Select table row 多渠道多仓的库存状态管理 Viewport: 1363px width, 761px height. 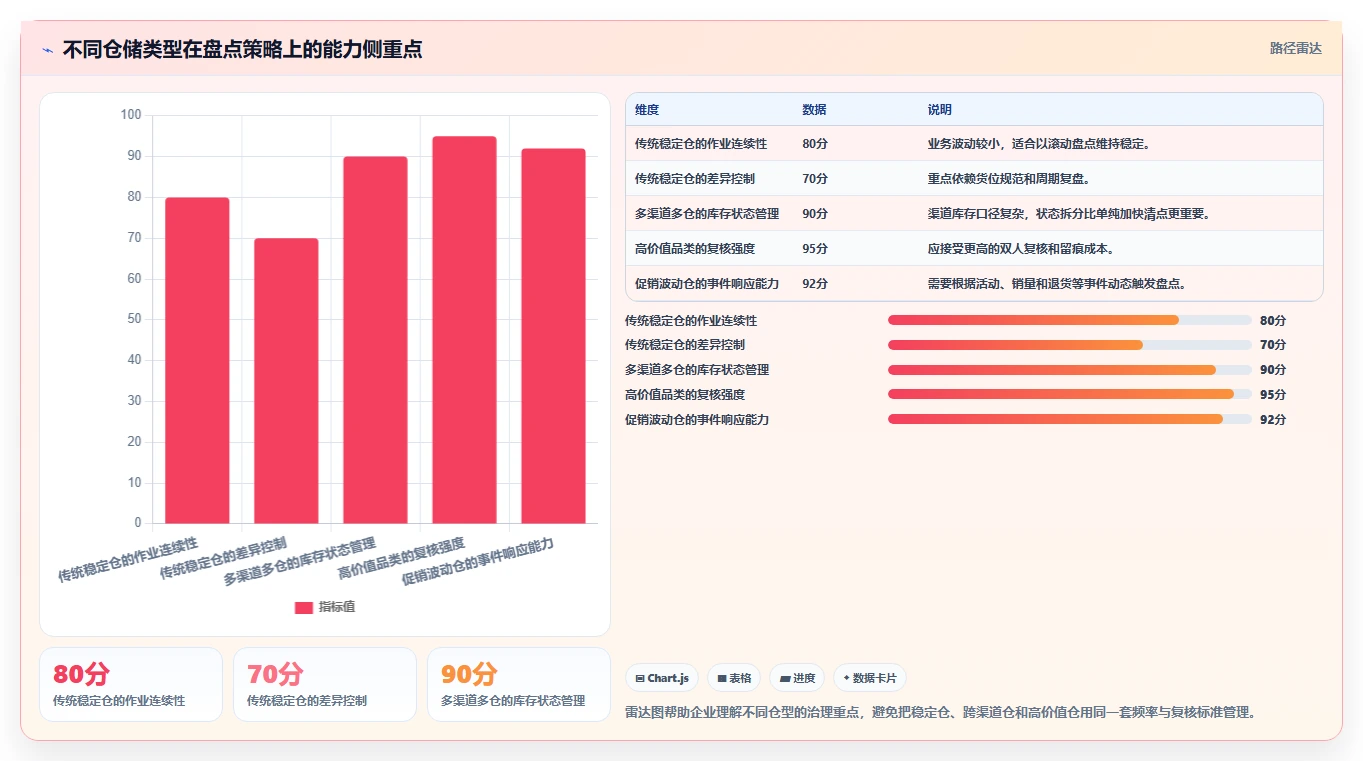point(974,213)
